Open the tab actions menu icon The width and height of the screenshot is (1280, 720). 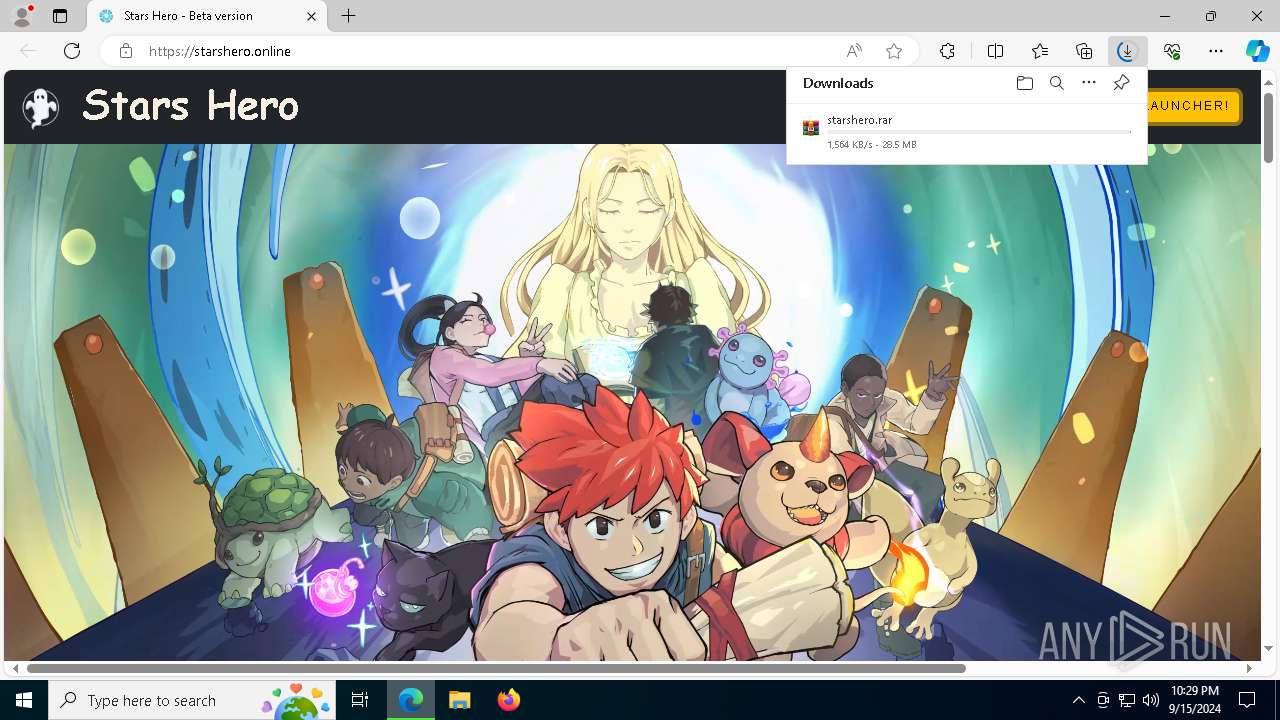click(x=60, y=16)
